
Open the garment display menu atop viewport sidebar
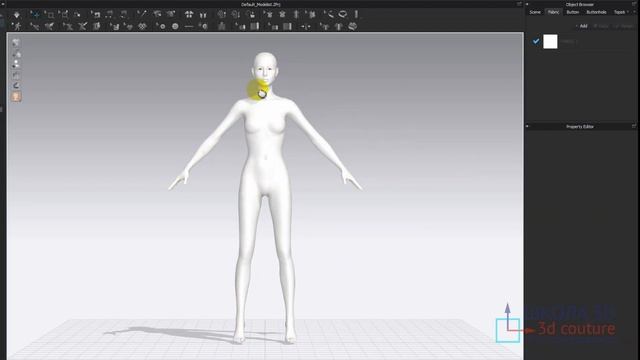point(16,43)
